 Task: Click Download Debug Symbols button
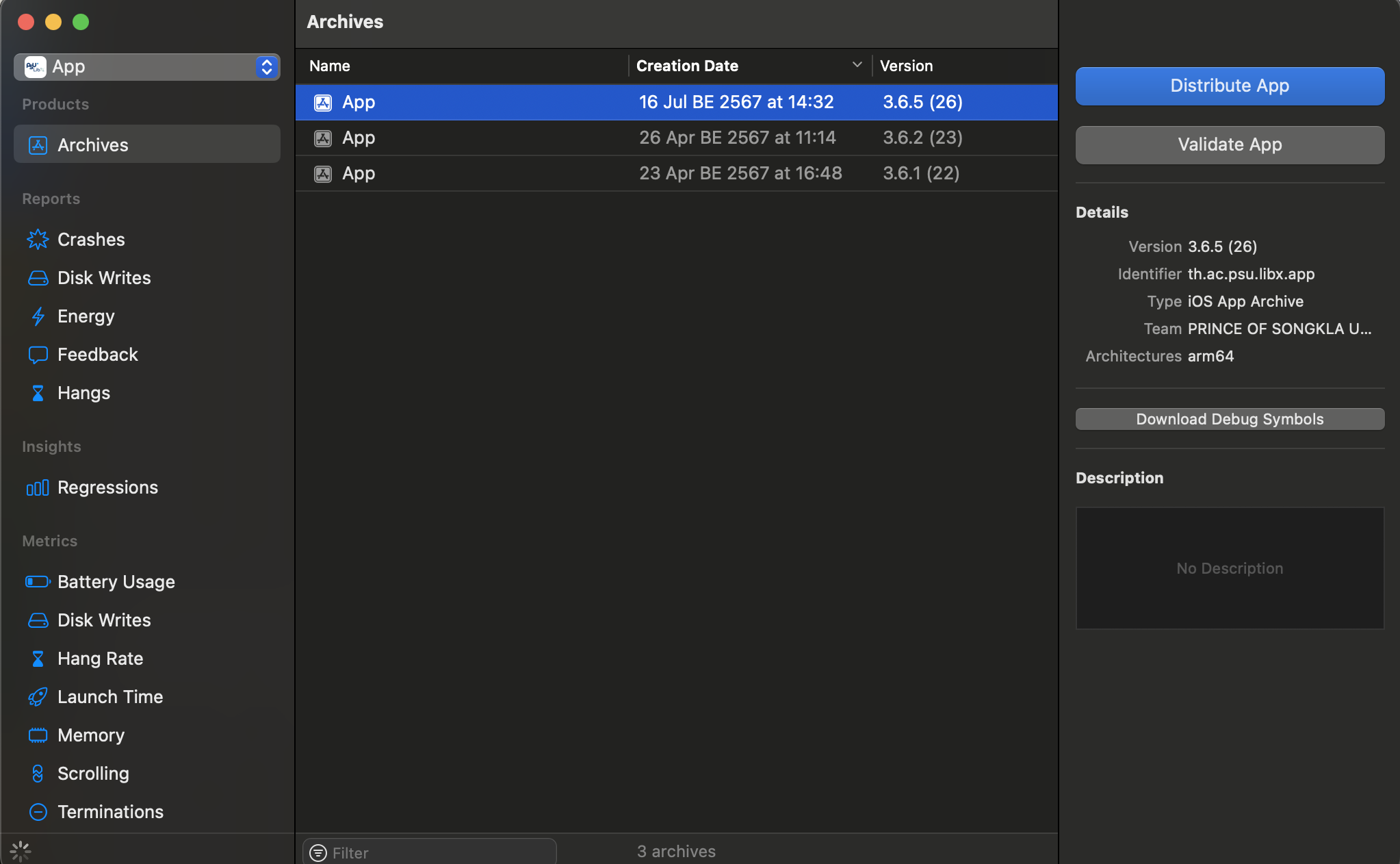[1230, 419]
